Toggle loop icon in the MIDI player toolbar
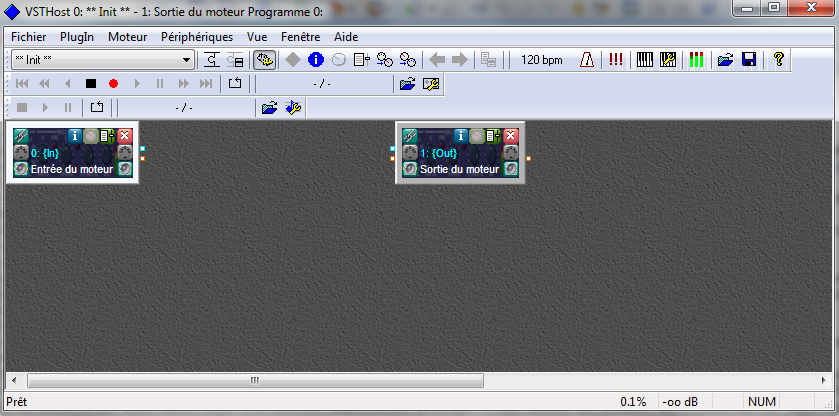This screenshot has width=839, height=416. pos(235,84)
